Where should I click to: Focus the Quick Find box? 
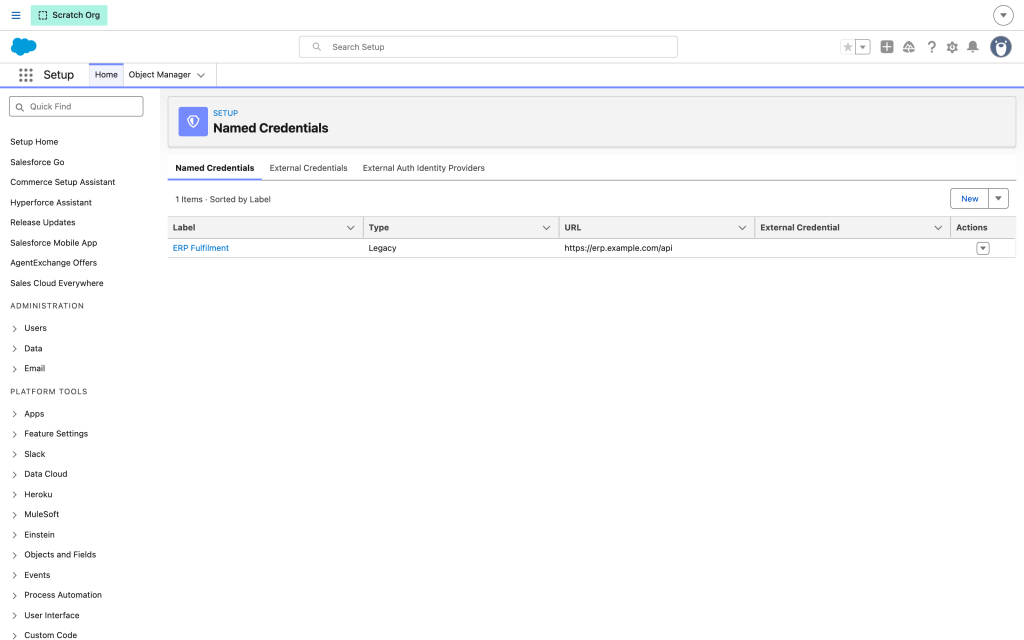[76, 106]
